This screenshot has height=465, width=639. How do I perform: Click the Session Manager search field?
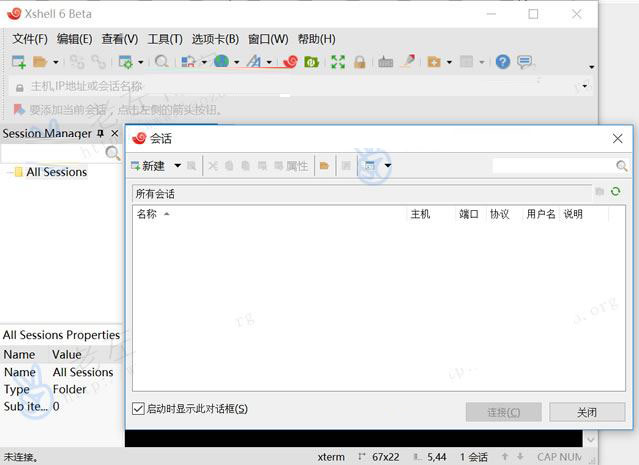tap(53, 153)
